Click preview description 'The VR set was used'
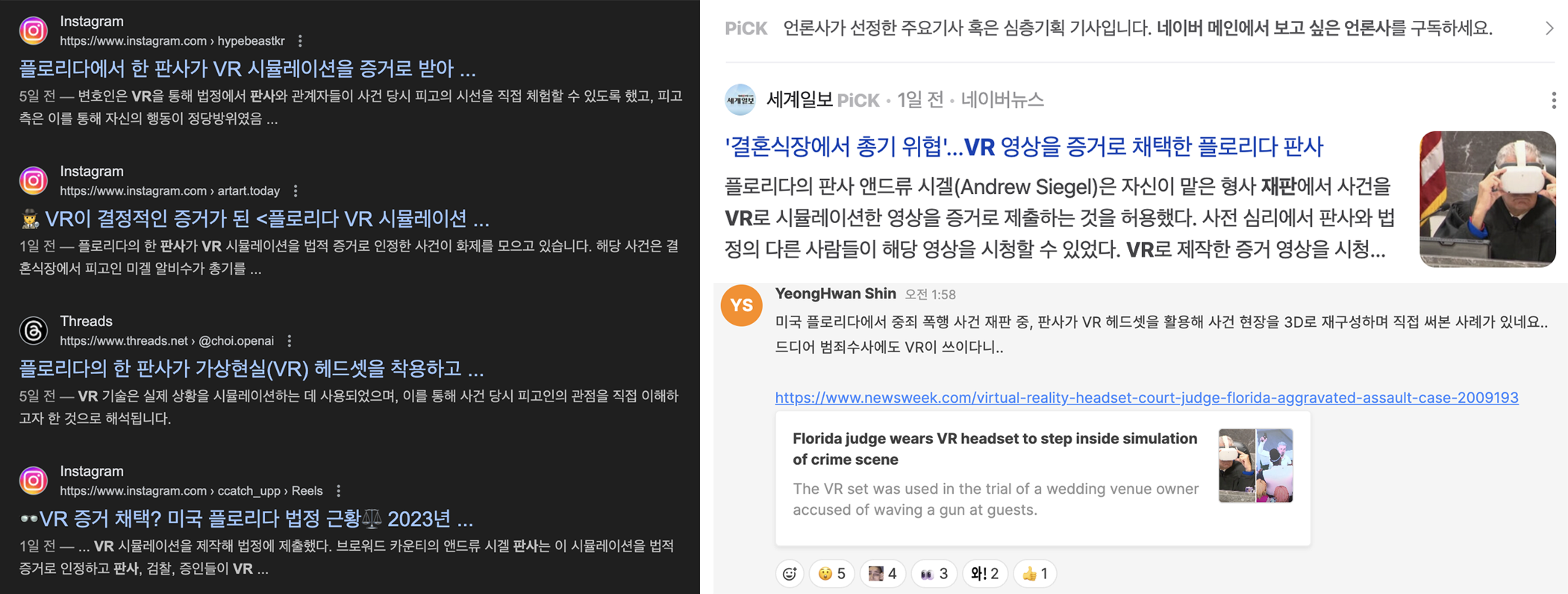The height and width of the screenshot is (594, 1568). pyautogui.click(x=996, y=499)
